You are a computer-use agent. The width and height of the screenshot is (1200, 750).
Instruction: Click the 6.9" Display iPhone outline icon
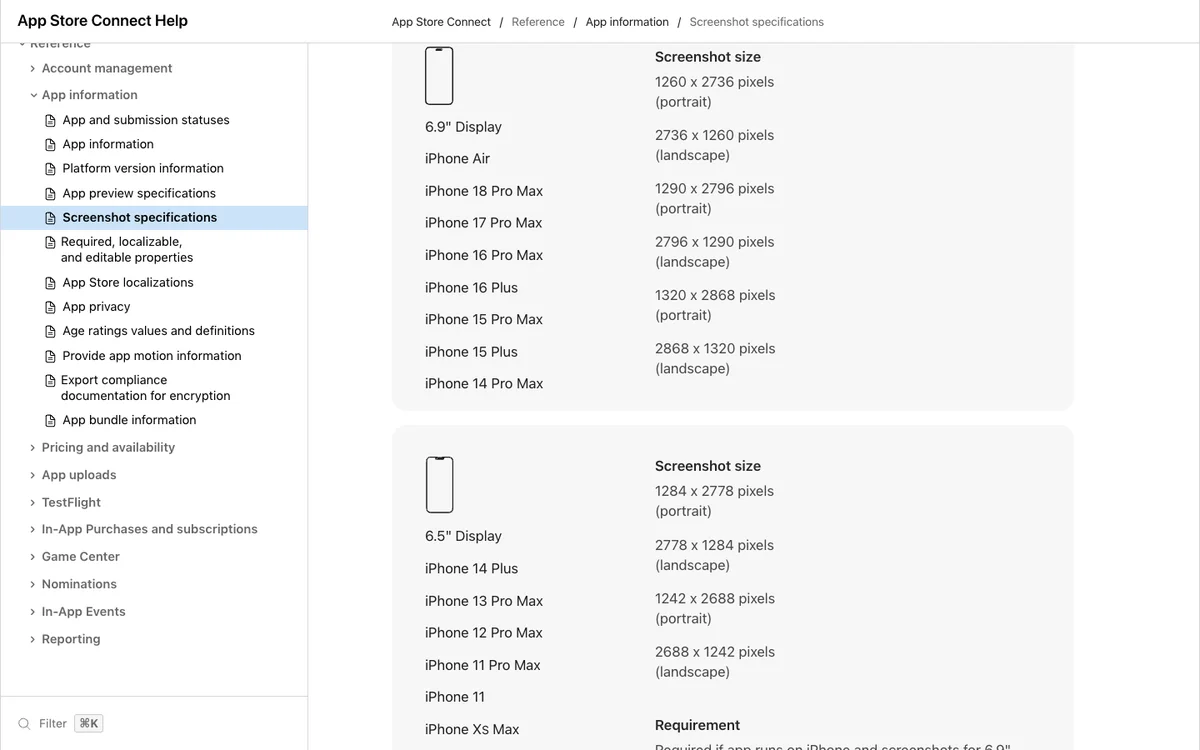point(439,76)
